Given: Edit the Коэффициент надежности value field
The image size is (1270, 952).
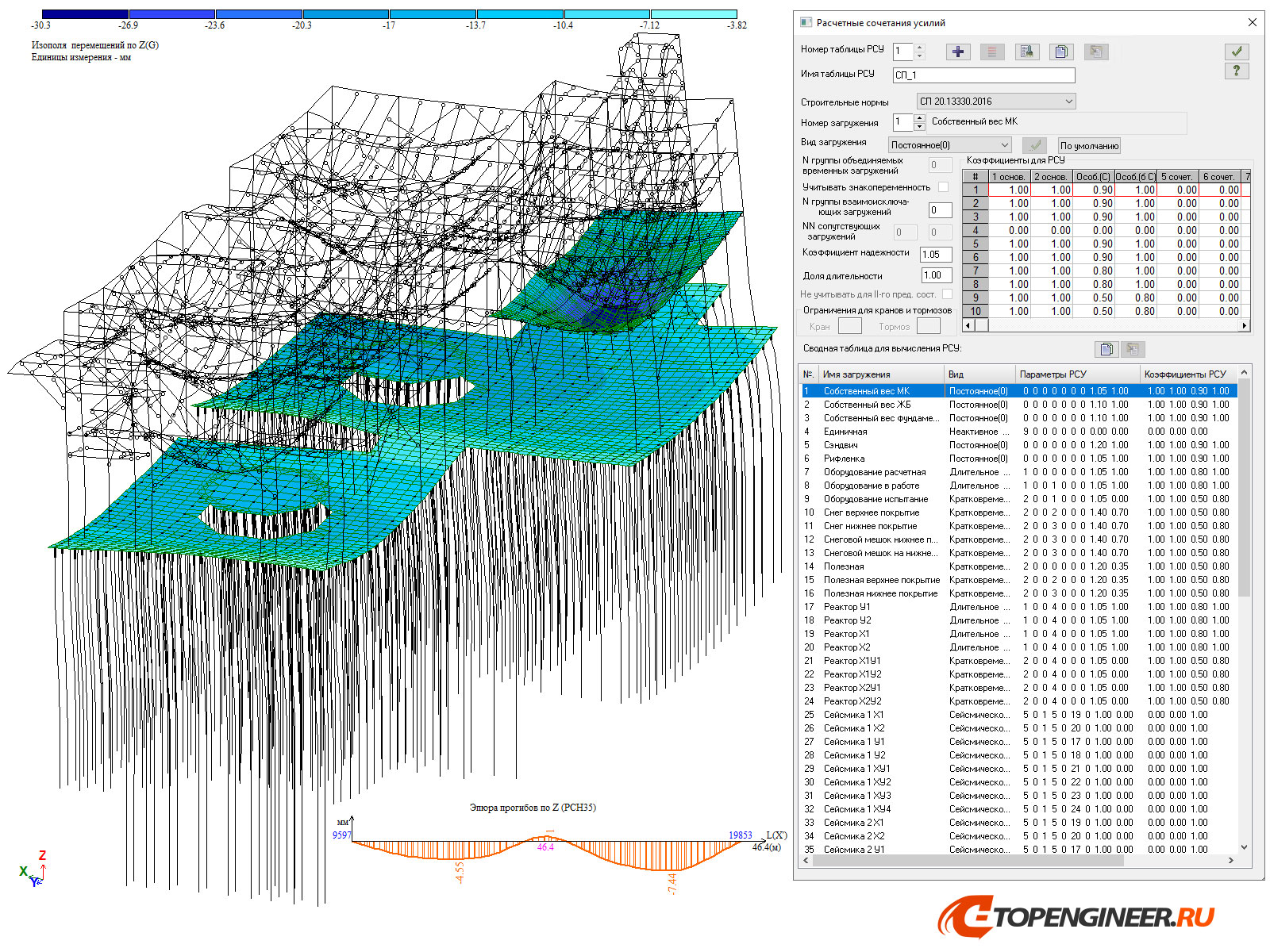Looking at the screenshot, I should [934, 254].
